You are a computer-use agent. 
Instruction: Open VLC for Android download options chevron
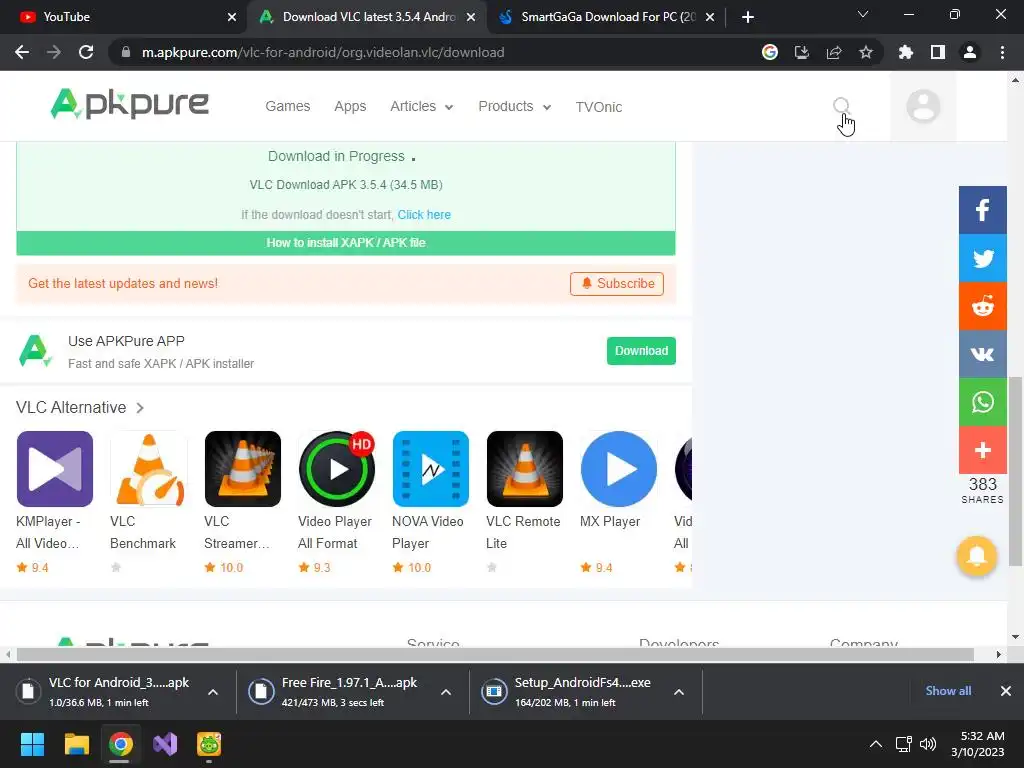pyautogui.click(x=213, y=692)
